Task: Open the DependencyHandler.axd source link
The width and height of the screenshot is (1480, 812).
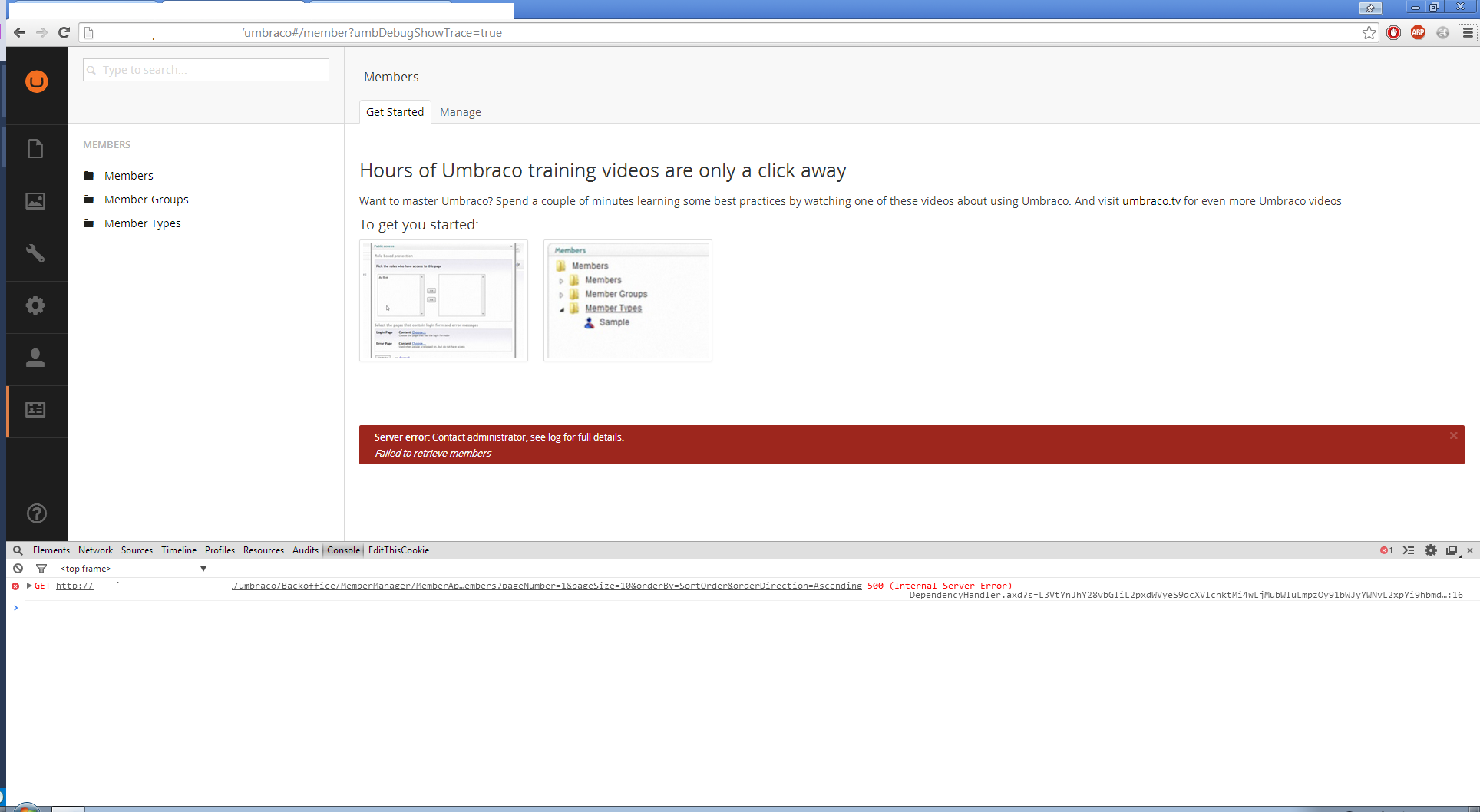Action: click(x=1186, y=595)
